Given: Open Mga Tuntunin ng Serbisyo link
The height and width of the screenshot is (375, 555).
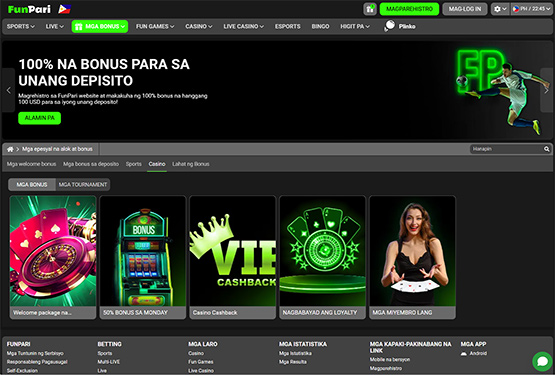Looking at the screenshot, I should (x=35, y=353).
